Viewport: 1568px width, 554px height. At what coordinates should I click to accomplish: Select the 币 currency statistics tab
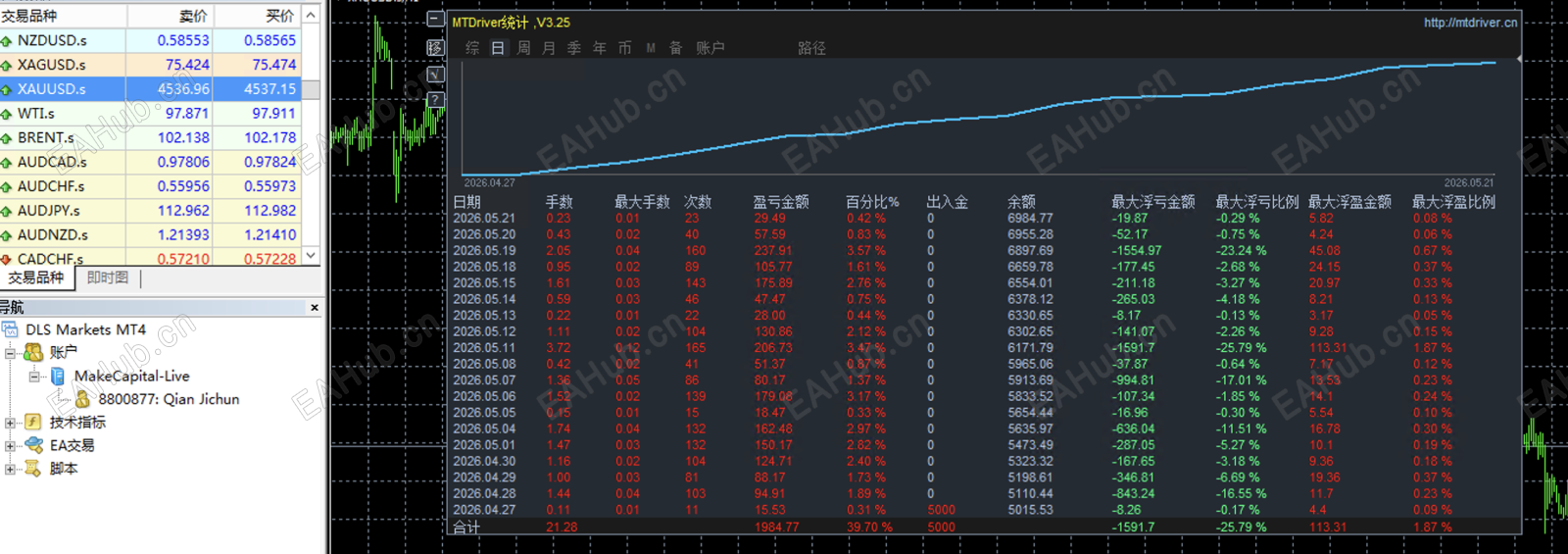click(x=625, y=48)
